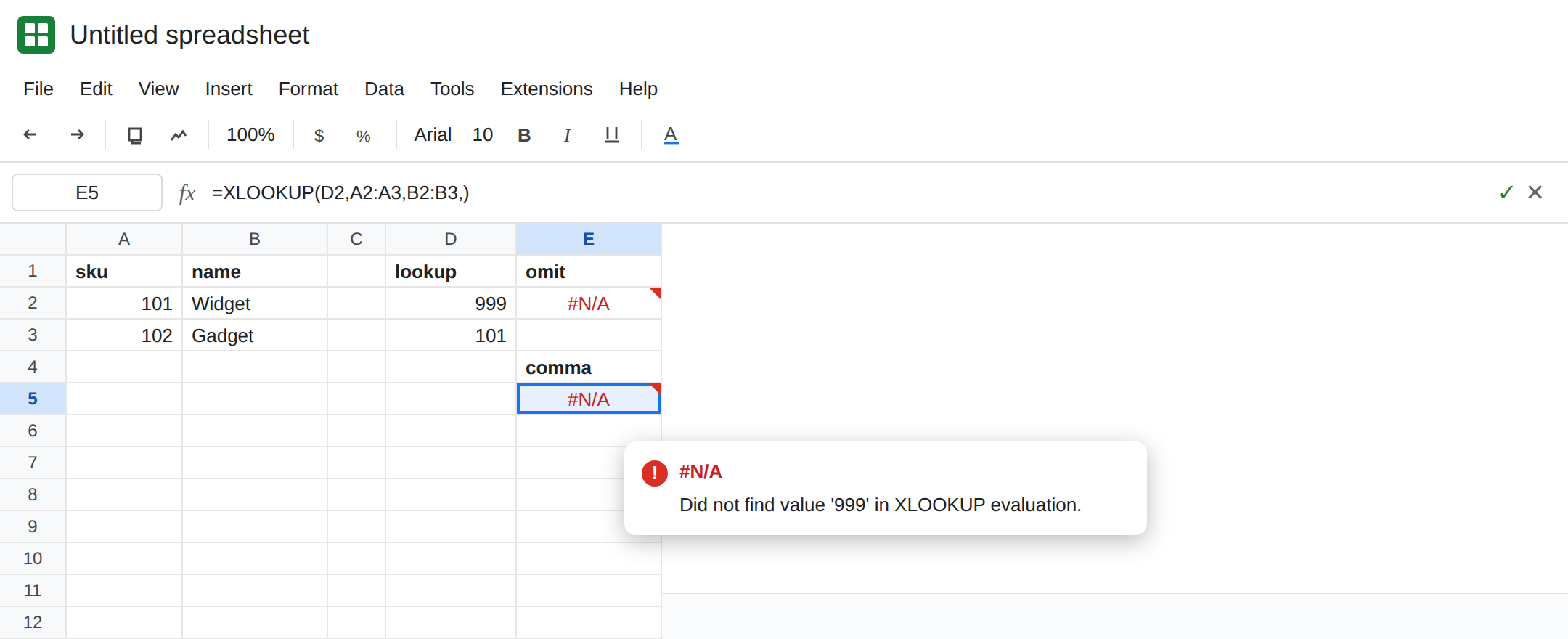Toggle bold formatting
Viewport: 1568px width, 639px height.
(524, 135)
